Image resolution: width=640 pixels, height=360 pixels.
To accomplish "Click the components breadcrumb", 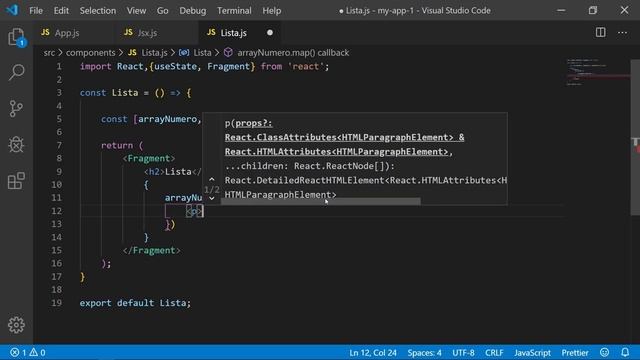I will click(x=91, y=53).
